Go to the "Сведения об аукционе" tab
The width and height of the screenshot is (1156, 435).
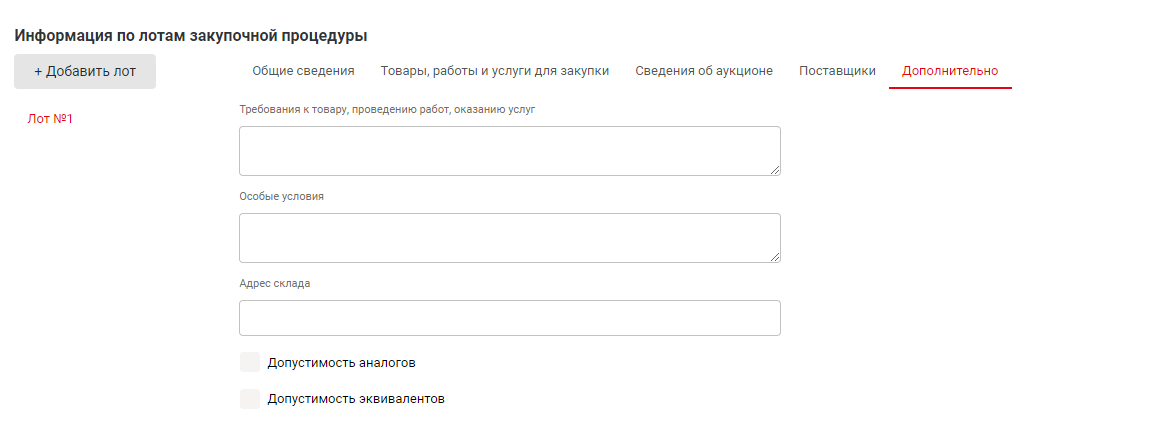(x=704, y=71)
